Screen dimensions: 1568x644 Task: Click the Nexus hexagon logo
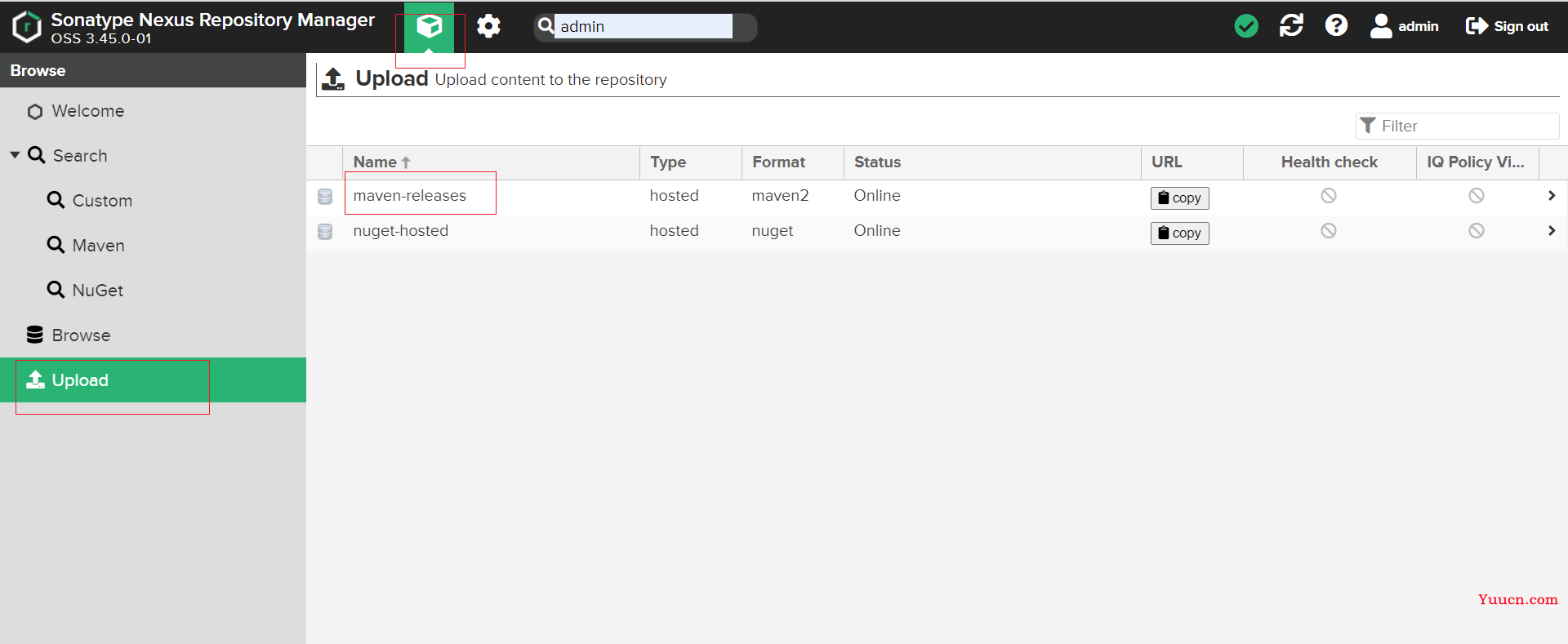point(27,27)
